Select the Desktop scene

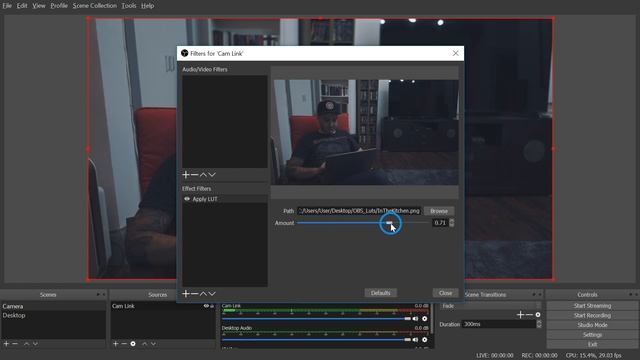pyautogui.click(x=53, y=316)
